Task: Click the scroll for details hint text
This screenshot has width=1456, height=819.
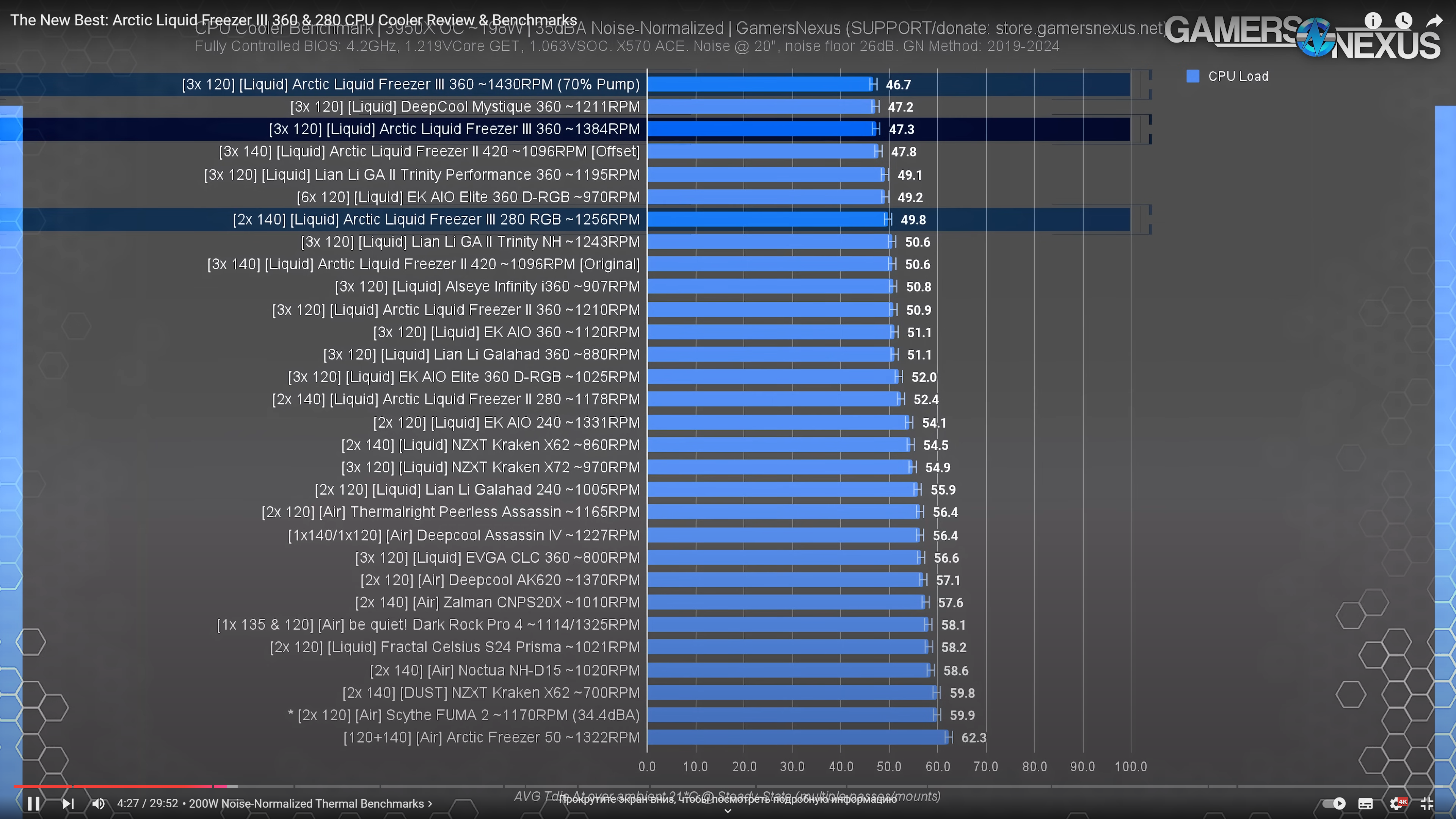Action: 728,799
